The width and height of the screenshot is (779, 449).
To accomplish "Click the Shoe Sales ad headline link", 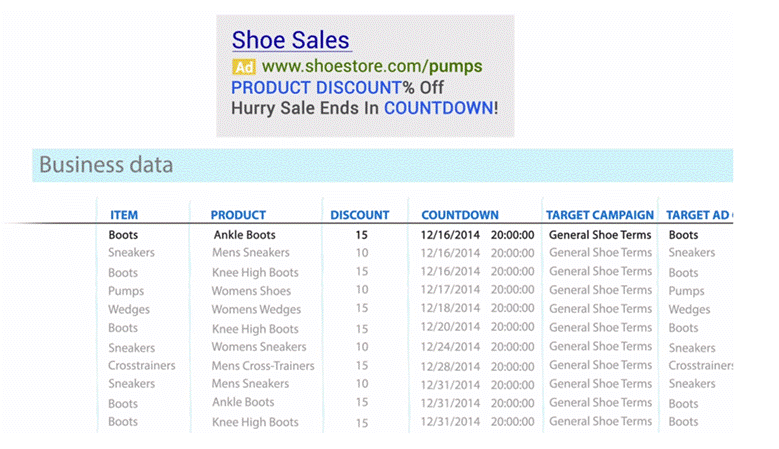I will (291, 41).
